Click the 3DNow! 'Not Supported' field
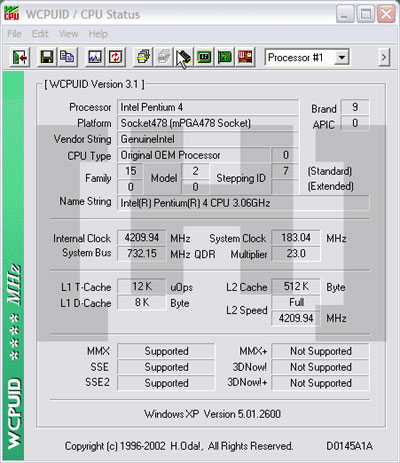Viewport: 400px width, 463px height. 321,367
